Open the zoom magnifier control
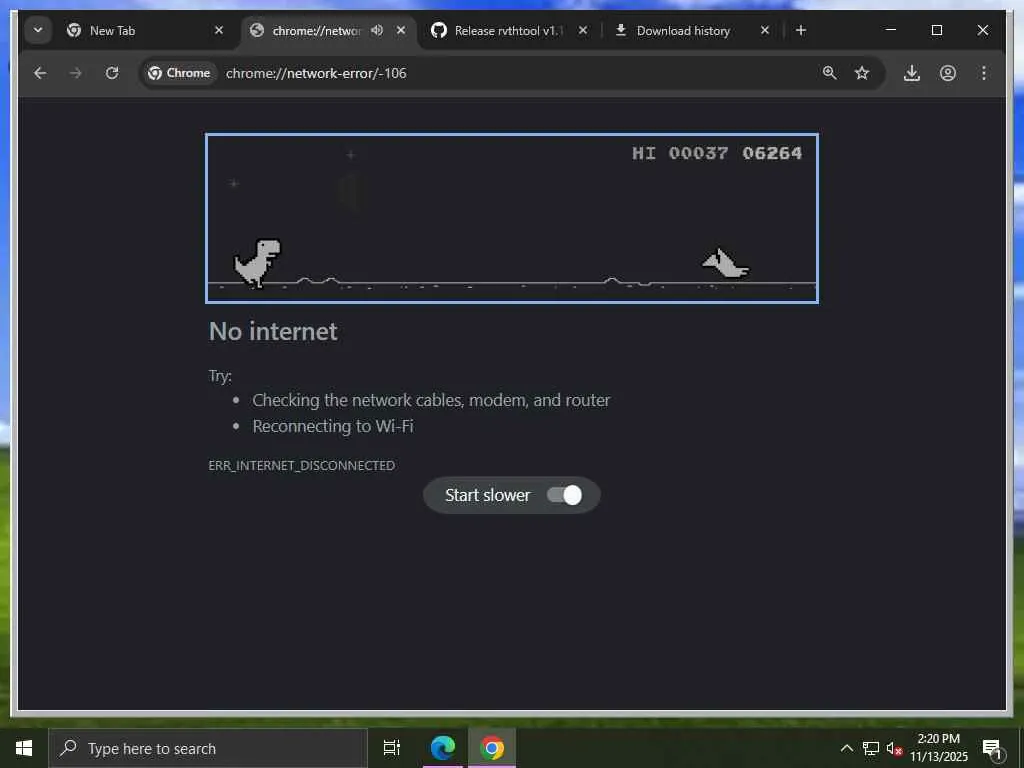This screenshot has width=1024, height=768. pyautogui.click(x=829, y=73)
